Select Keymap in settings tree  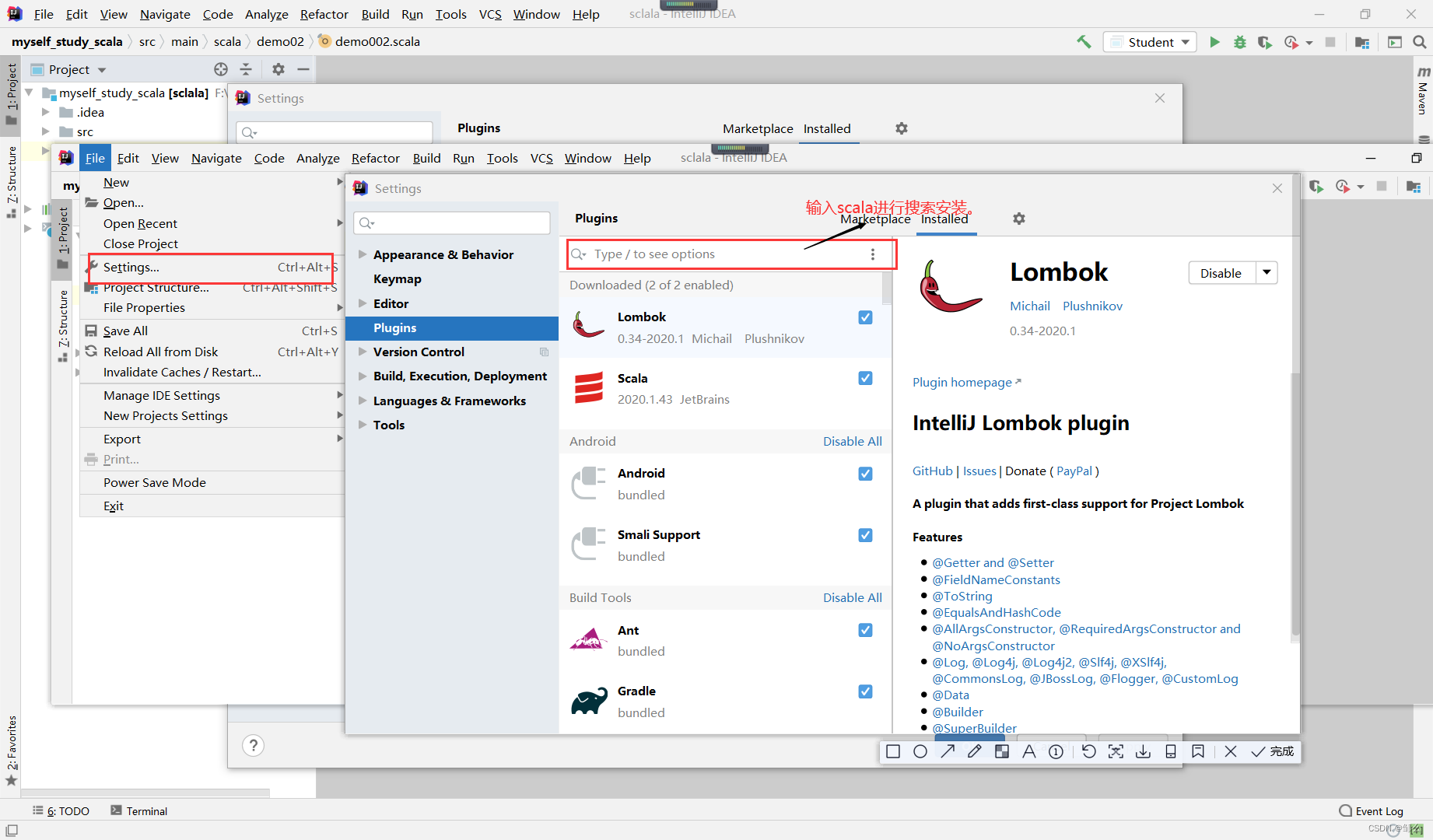point(397,278)
